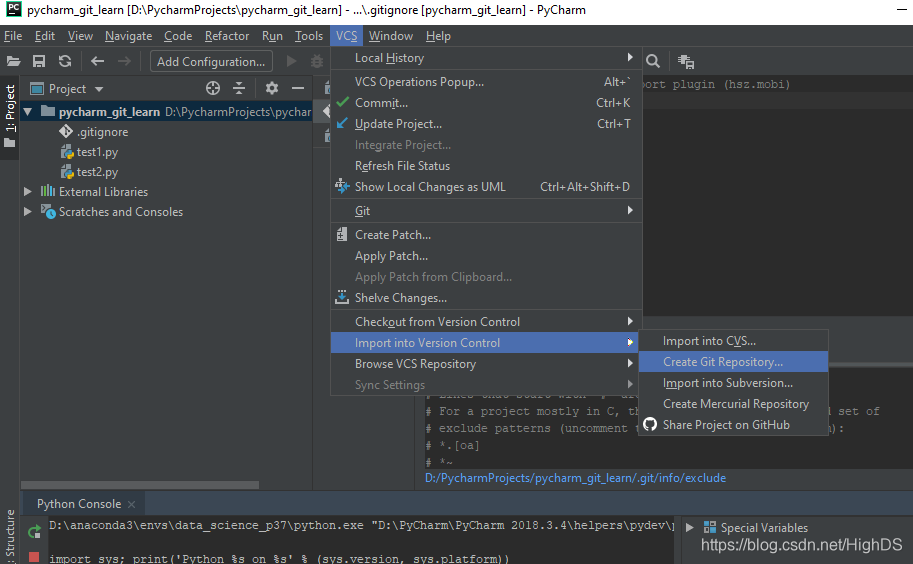Click the Open folder toolbar icon

[x=13, y=61]
